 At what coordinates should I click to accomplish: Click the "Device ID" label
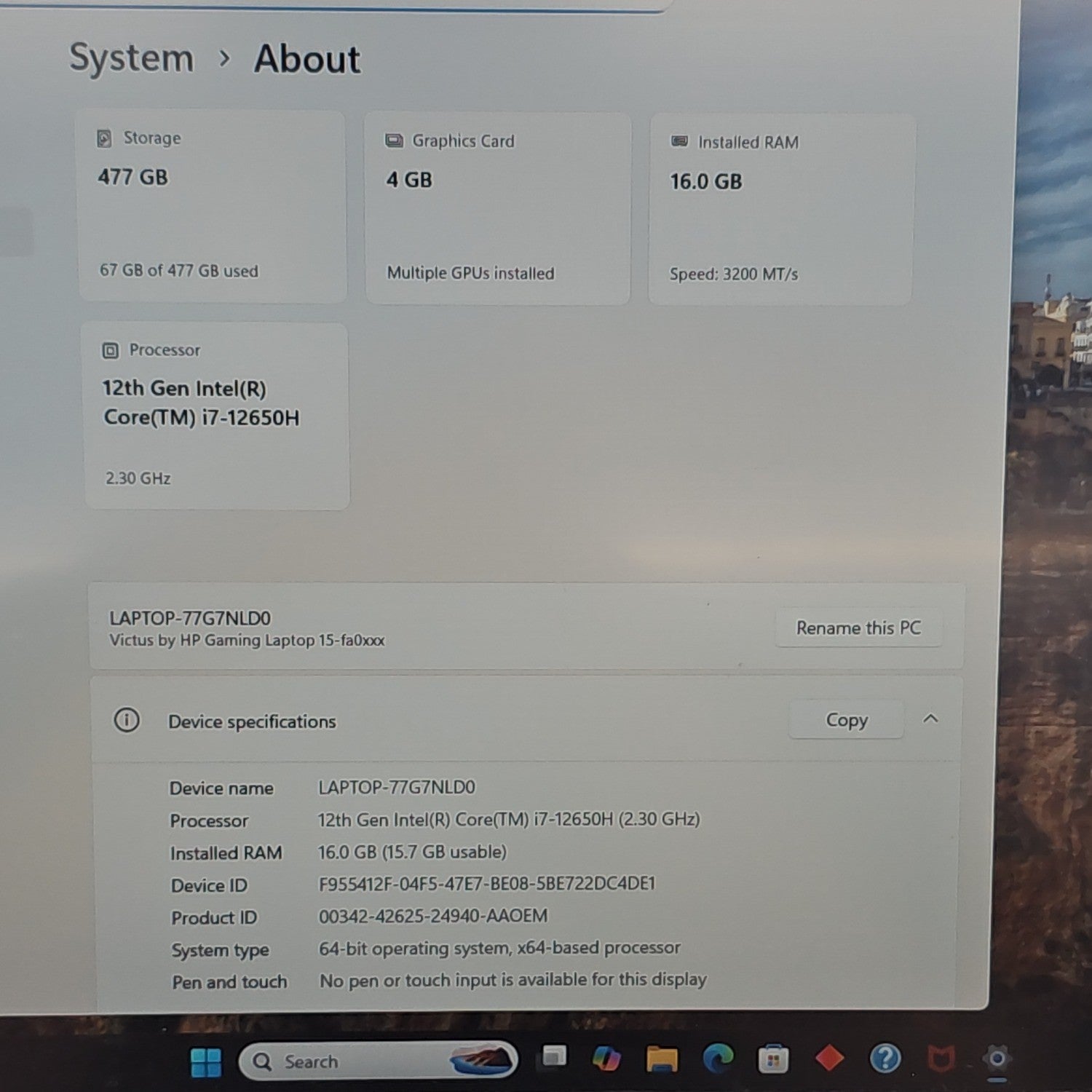209,885
